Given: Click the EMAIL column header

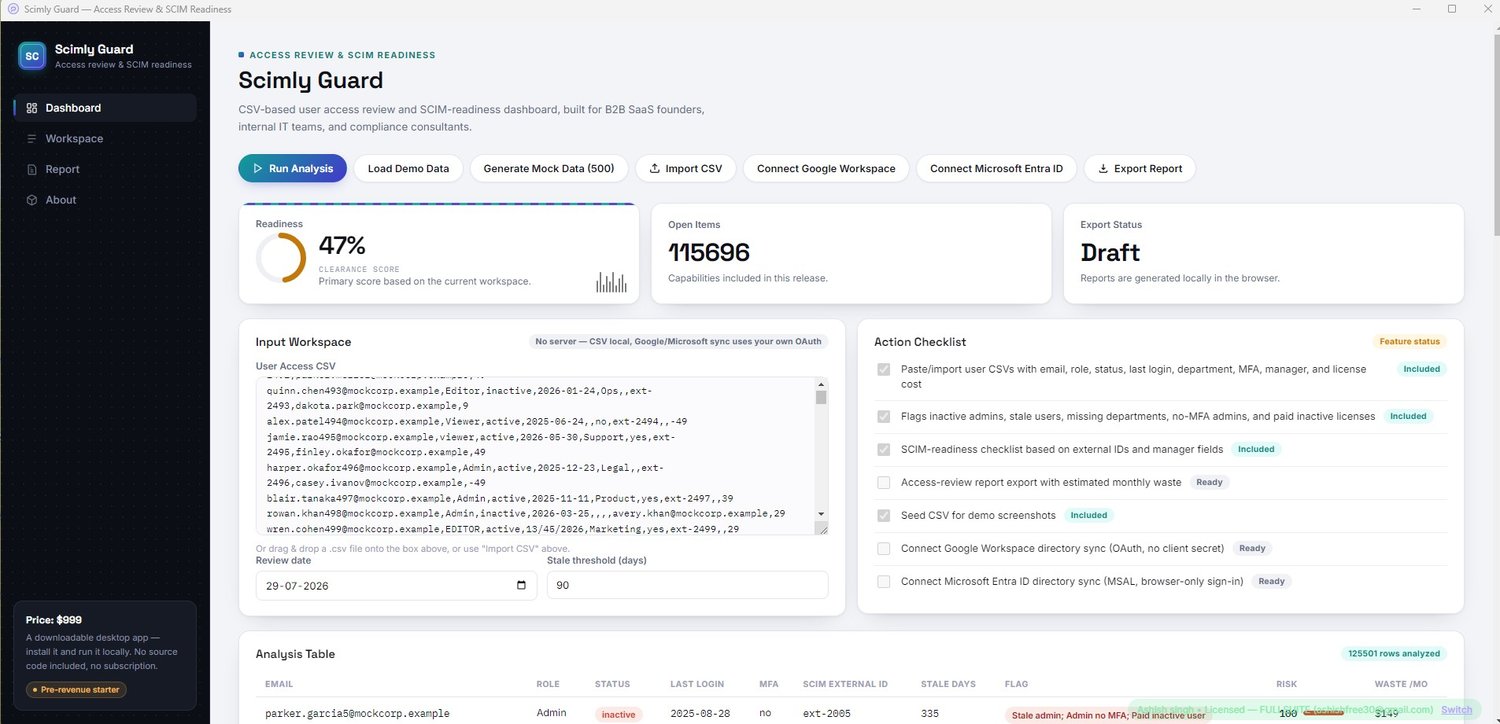Looking at the screenshot, I should pyautogui.click(x=279, y=684).
